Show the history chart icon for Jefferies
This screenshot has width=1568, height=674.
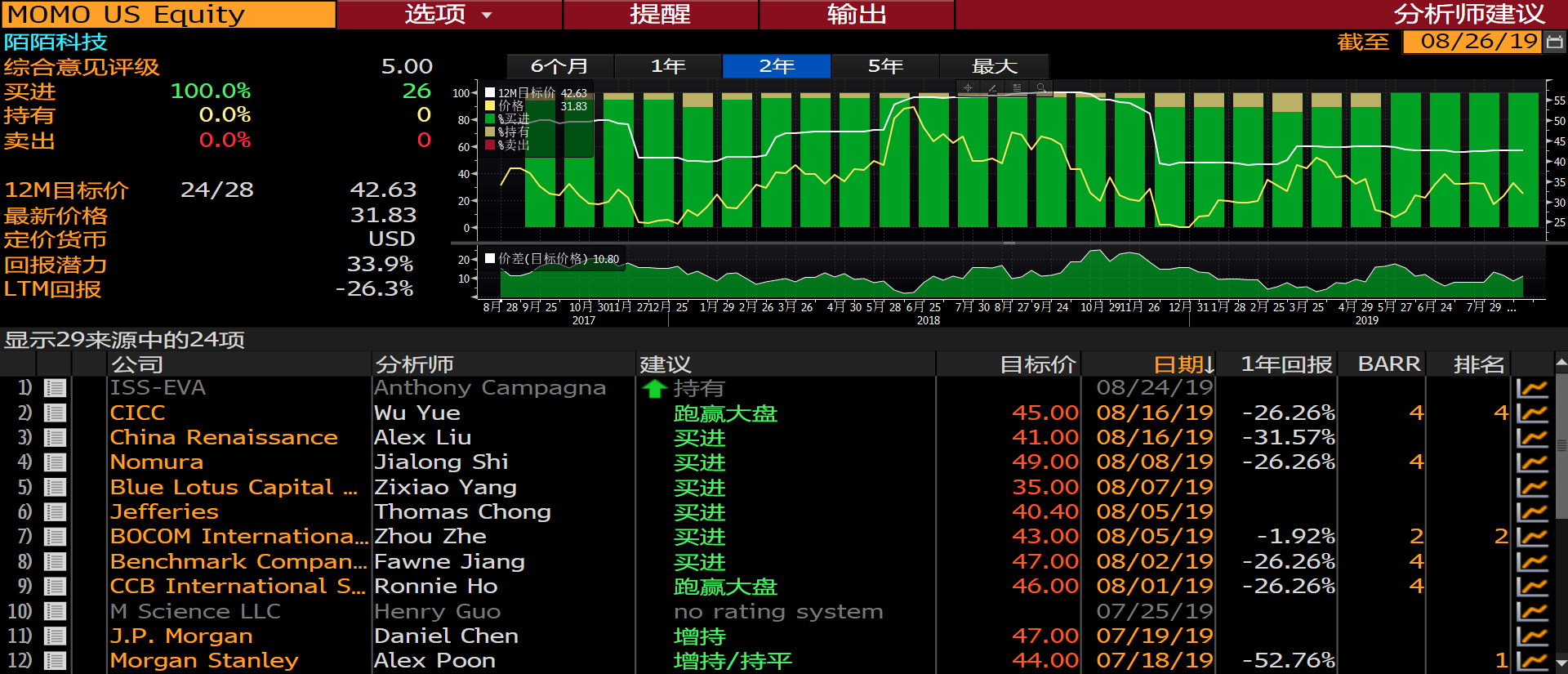[x=1532, y=511]
